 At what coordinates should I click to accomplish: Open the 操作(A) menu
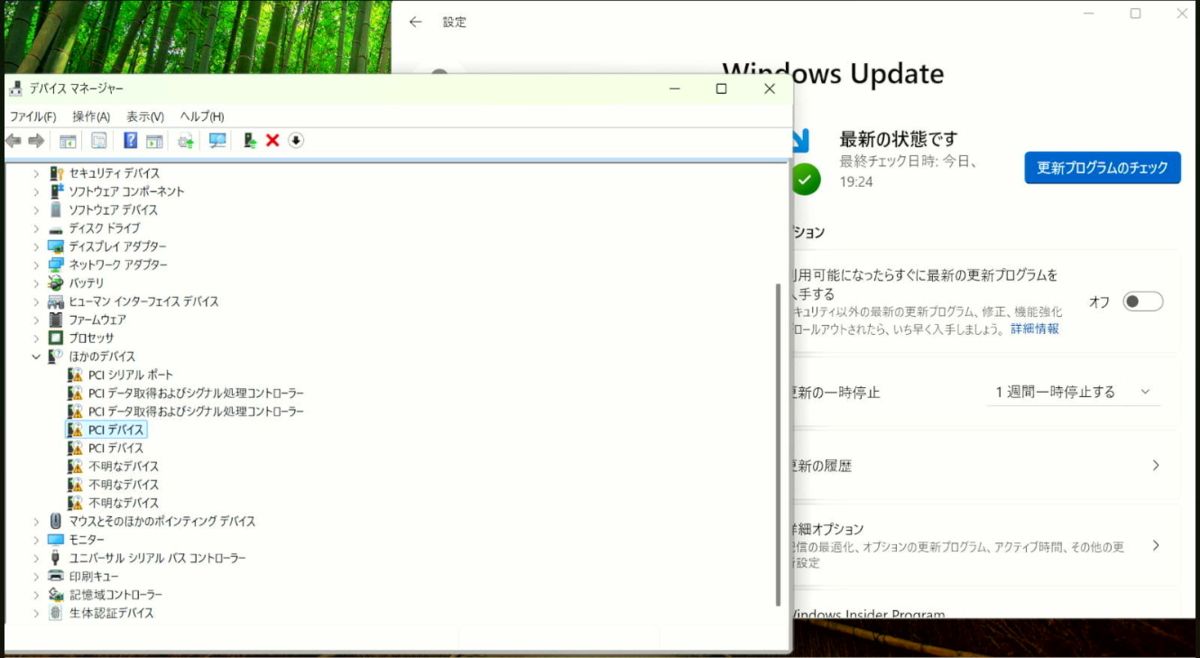(91, 117)
